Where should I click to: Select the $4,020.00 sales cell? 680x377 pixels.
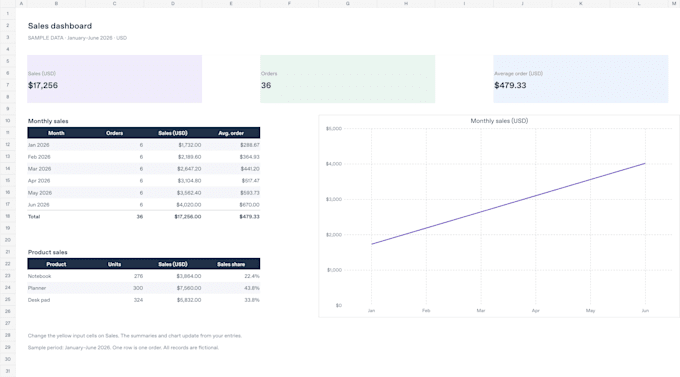click(173, 205)
